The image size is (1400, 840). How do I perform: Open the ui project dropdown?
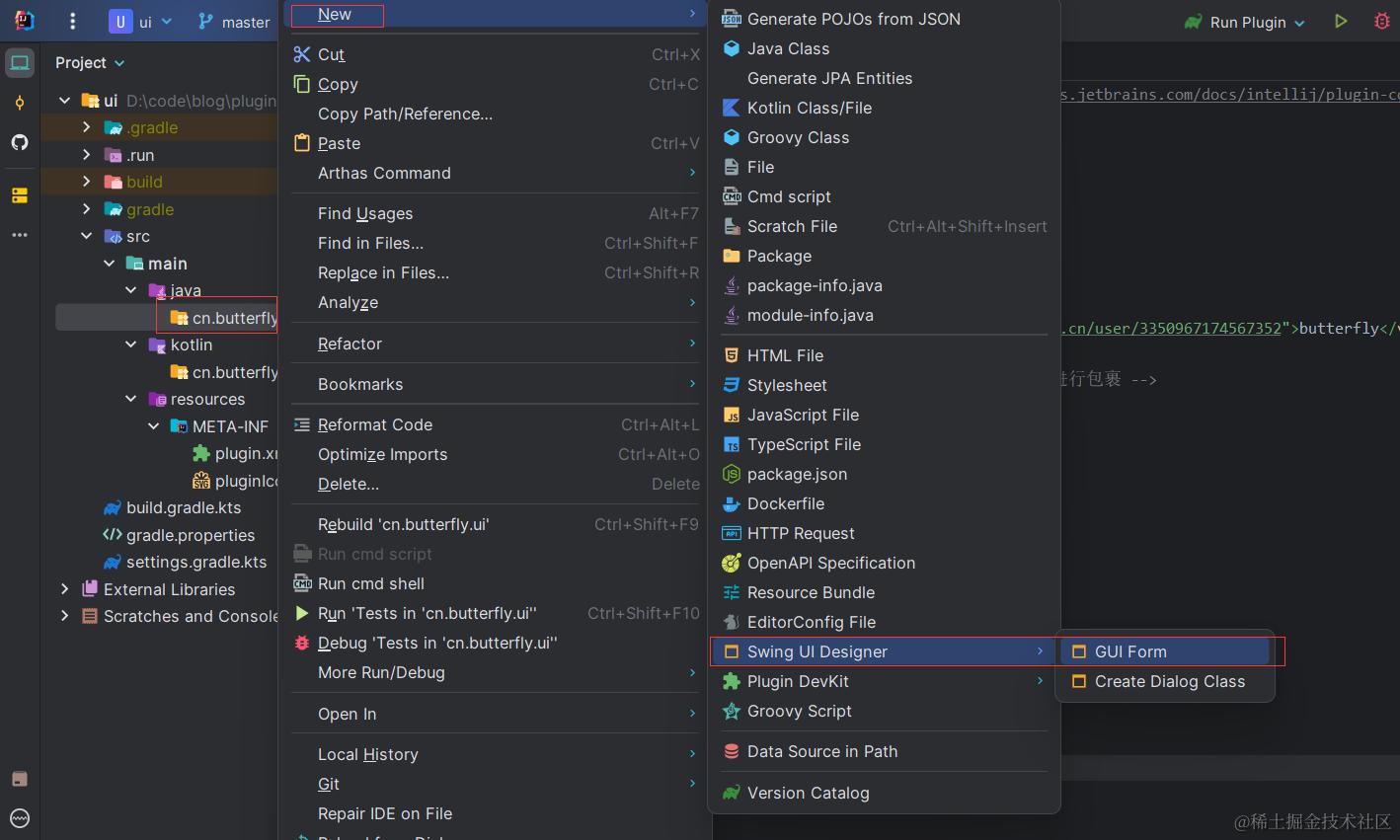[141, 22]
